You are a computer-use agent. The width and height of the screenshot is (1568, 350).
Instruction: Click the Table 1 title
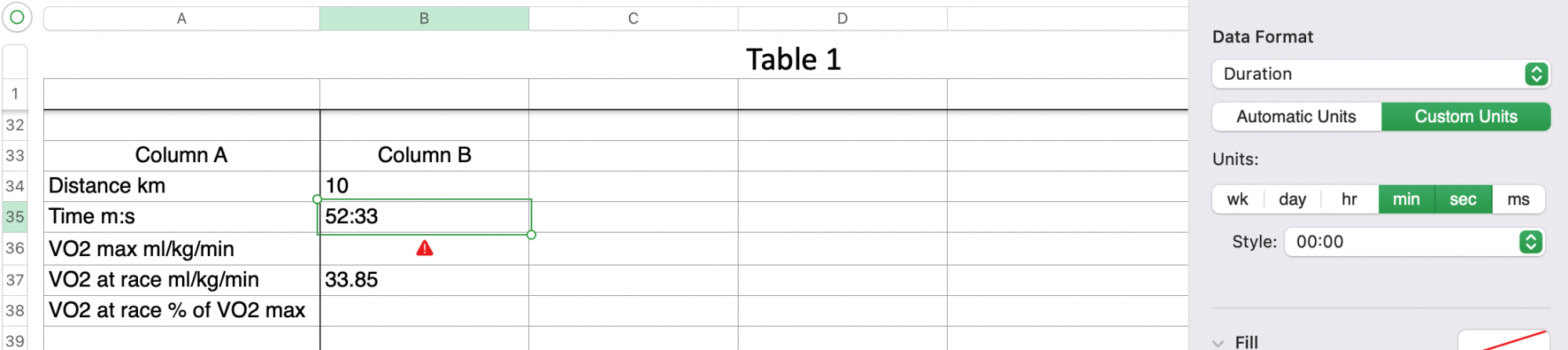click(793, 60)
